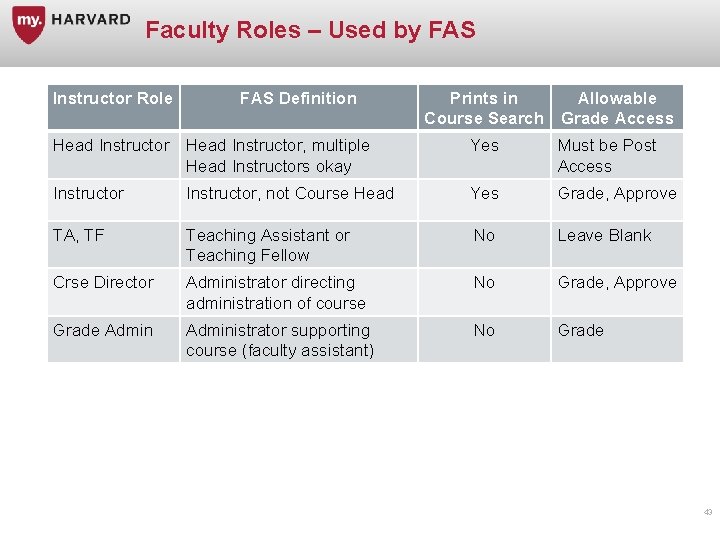
Task: Select the Administrator directing administration of course cell
Action: coord(276,293)
